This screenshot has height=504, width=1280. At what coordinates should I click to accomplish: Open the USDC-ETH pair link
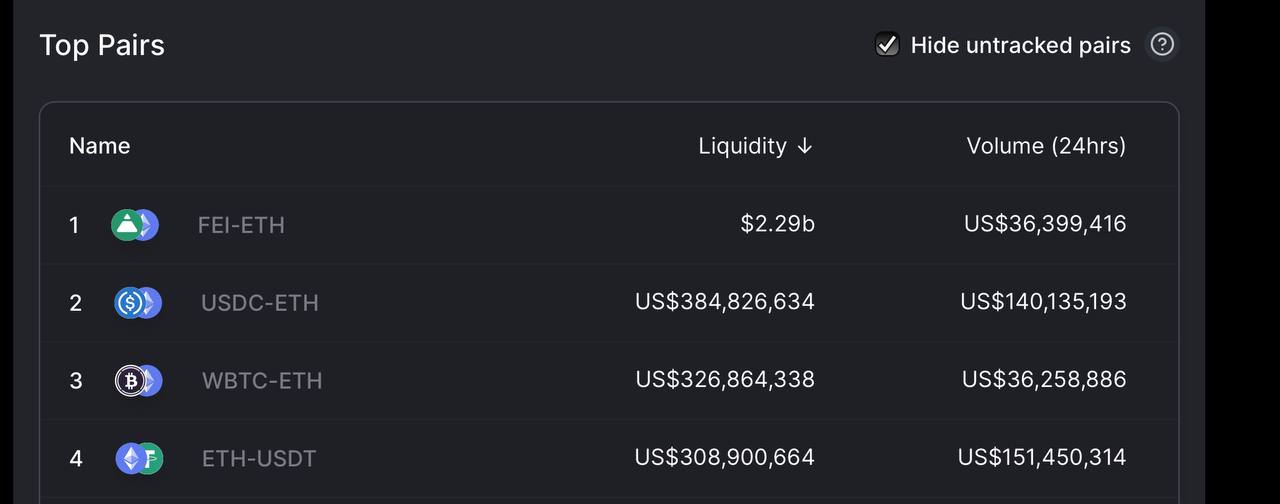tap(260, 303)
